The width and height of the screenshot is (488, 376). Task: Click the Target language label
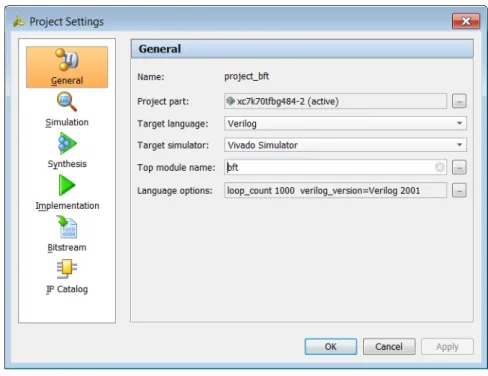tap(173, 124)
